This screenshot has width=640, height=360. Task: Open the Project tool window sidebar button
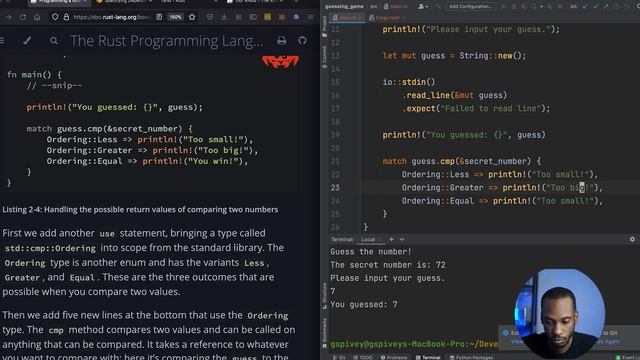324,27
